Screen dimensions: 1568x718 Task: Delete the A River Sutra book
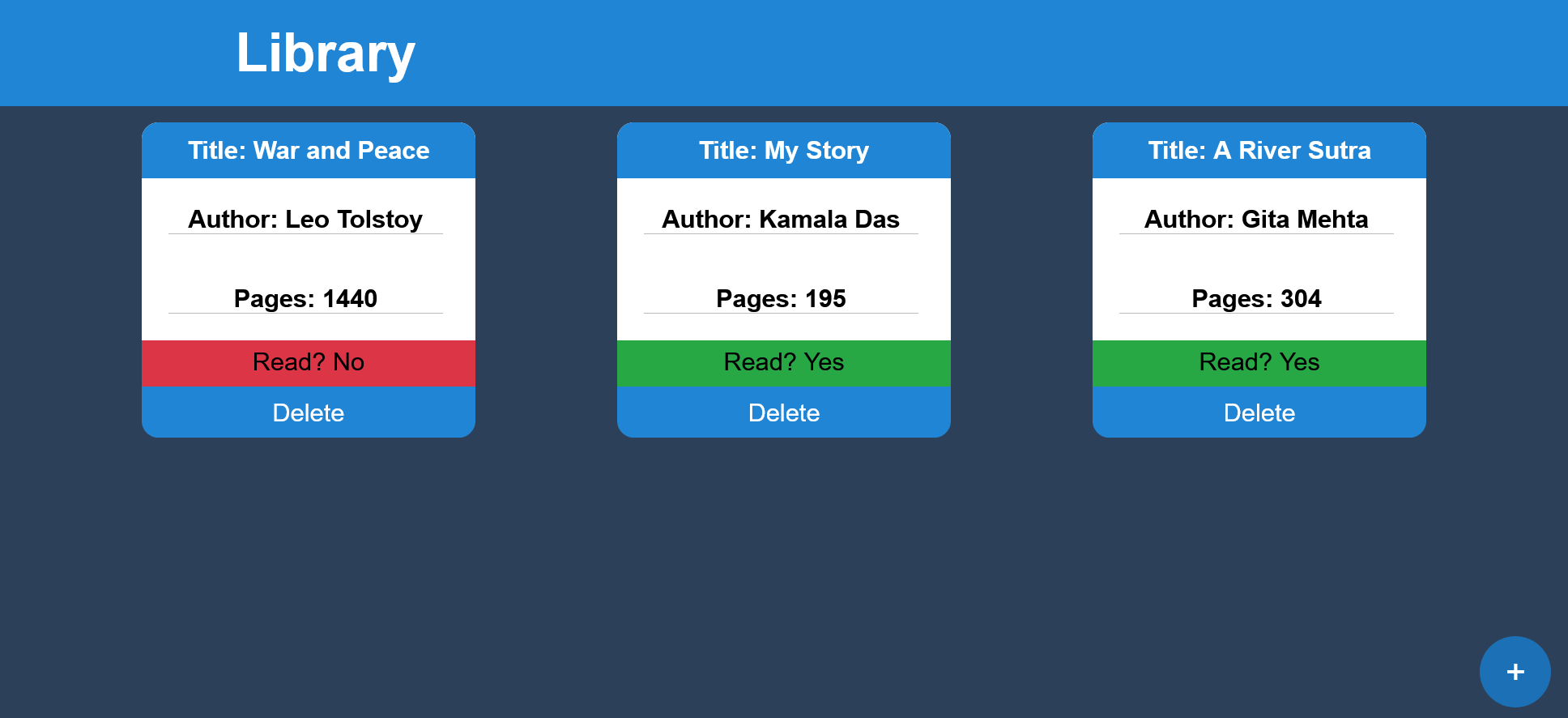[1259, 412]
